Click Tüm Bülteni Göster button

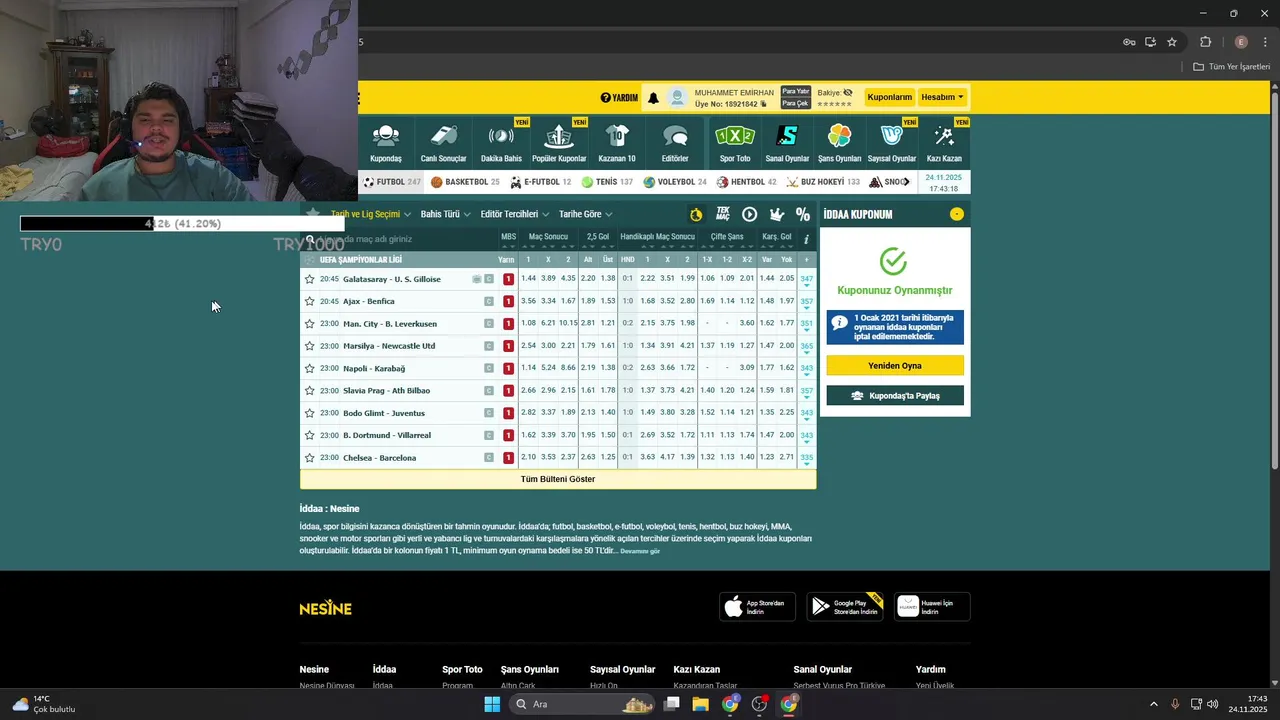(558, 479)
